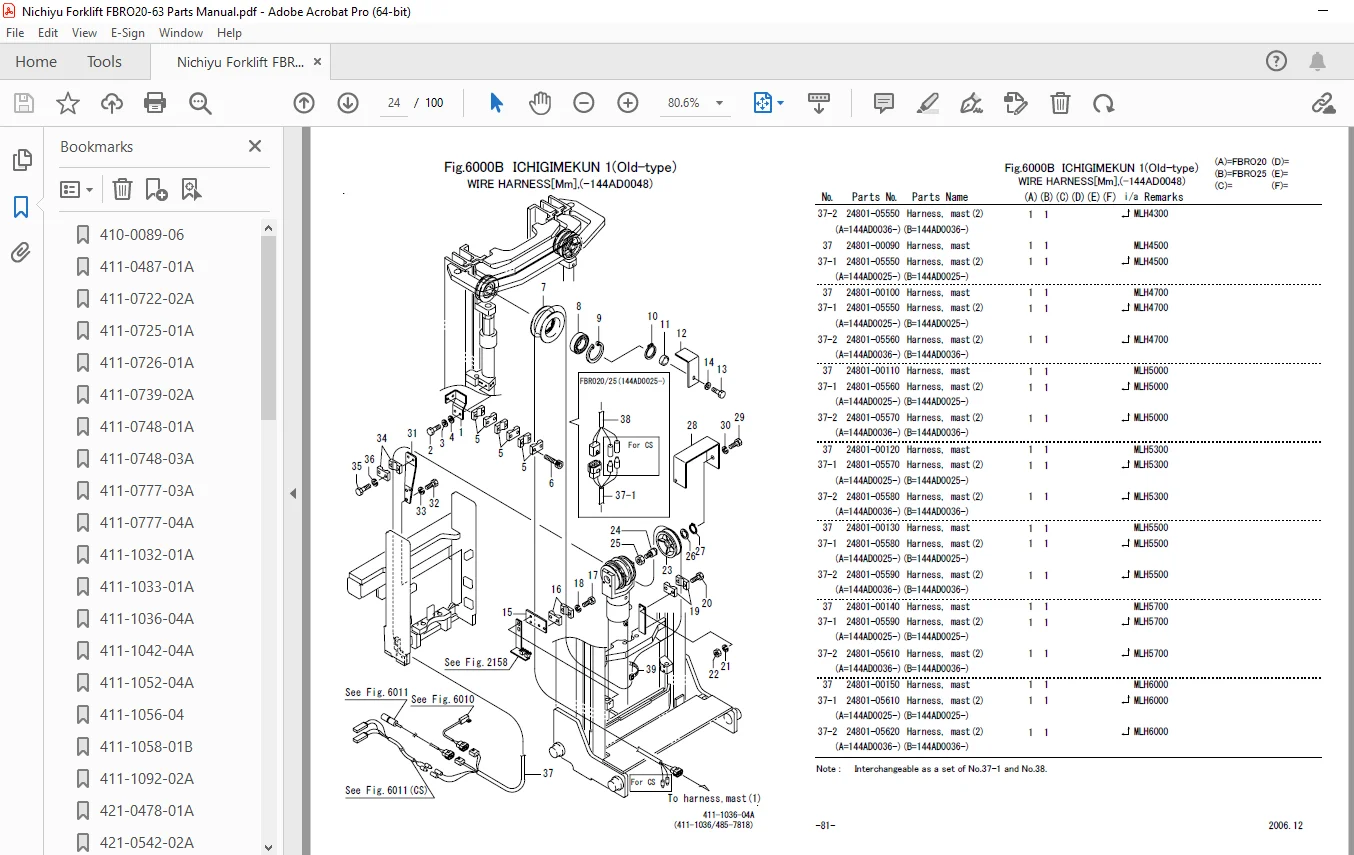This screenshot has height=855, width=1354.
Task: Open bookmark 411-0725-01A
Action: [x=147, y=331]
